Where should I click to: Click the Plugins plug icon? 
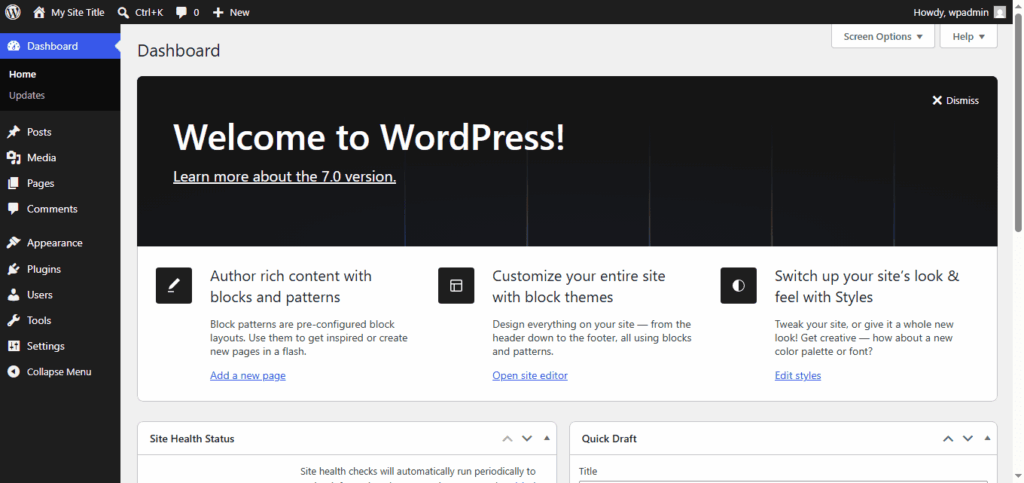(14, 269)
